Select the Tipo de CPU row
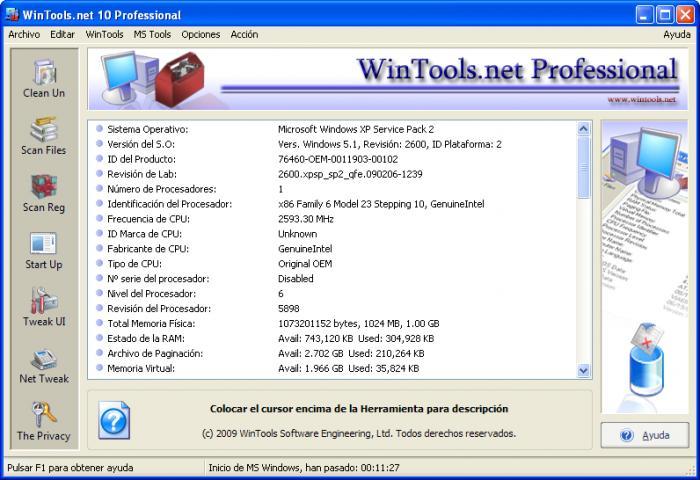 [333, 264]
